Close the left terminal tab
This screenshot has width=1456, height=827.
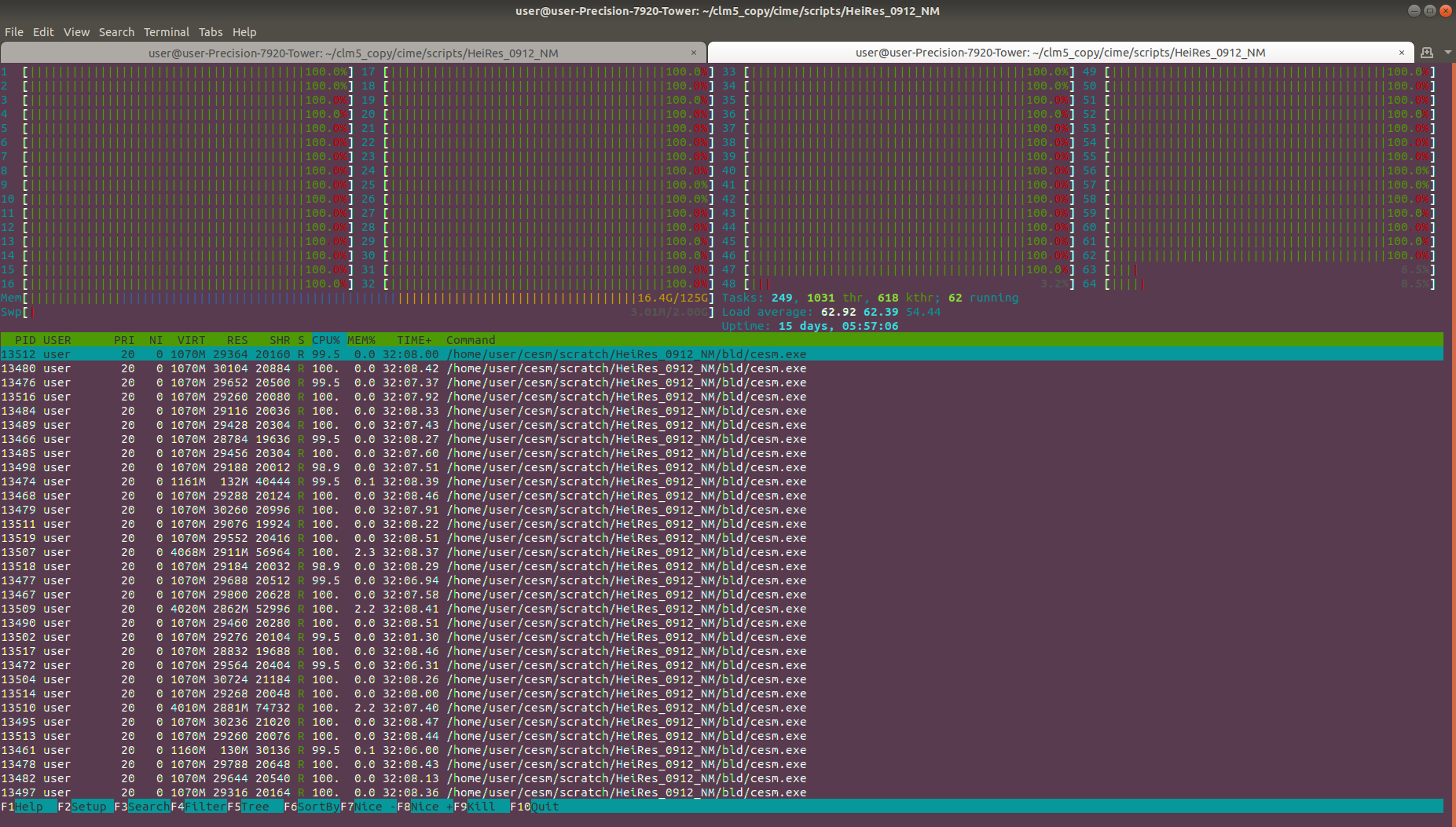click(x=694, y=53)
